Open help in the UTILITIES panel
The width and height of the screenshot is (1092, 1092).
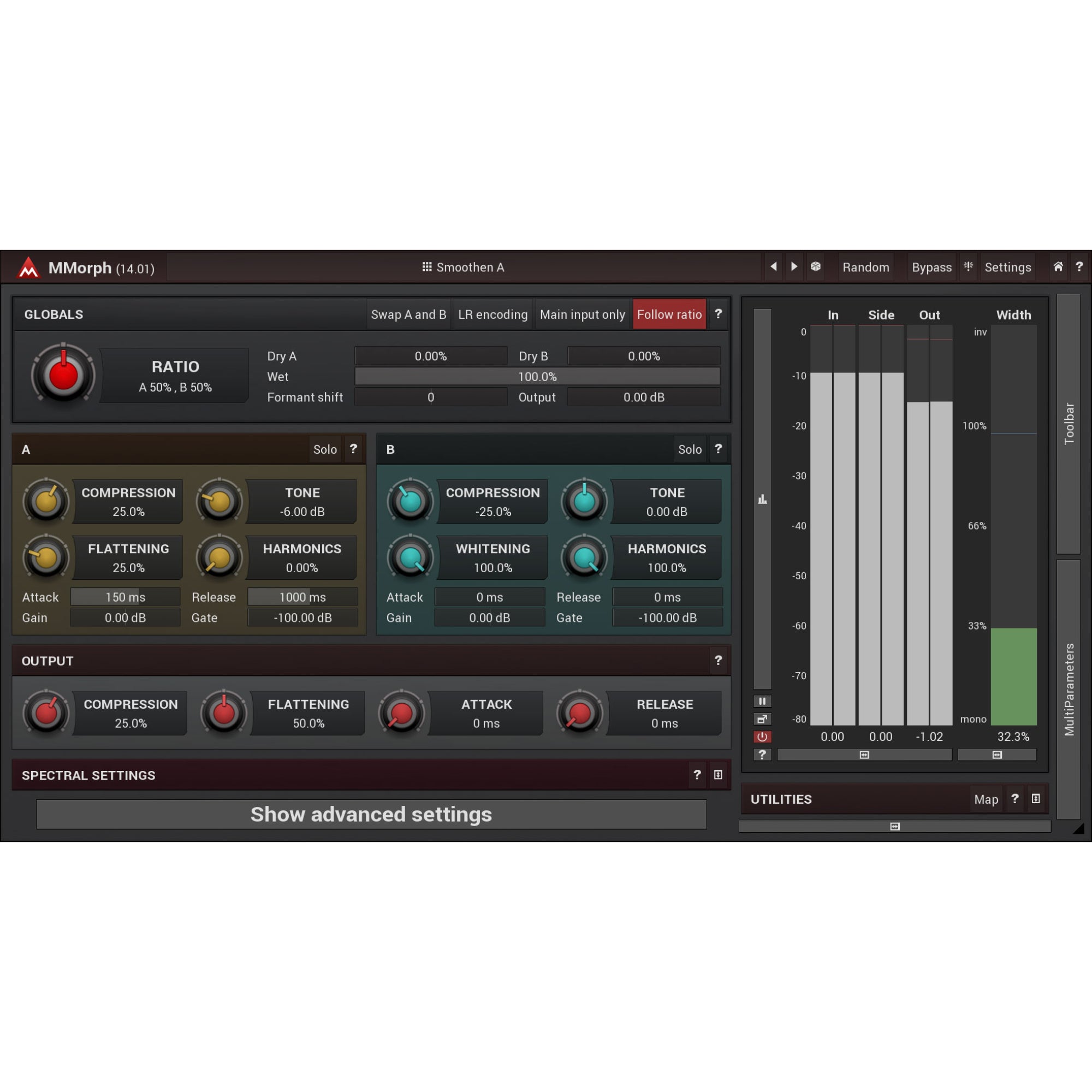(x=1015, y=799)
